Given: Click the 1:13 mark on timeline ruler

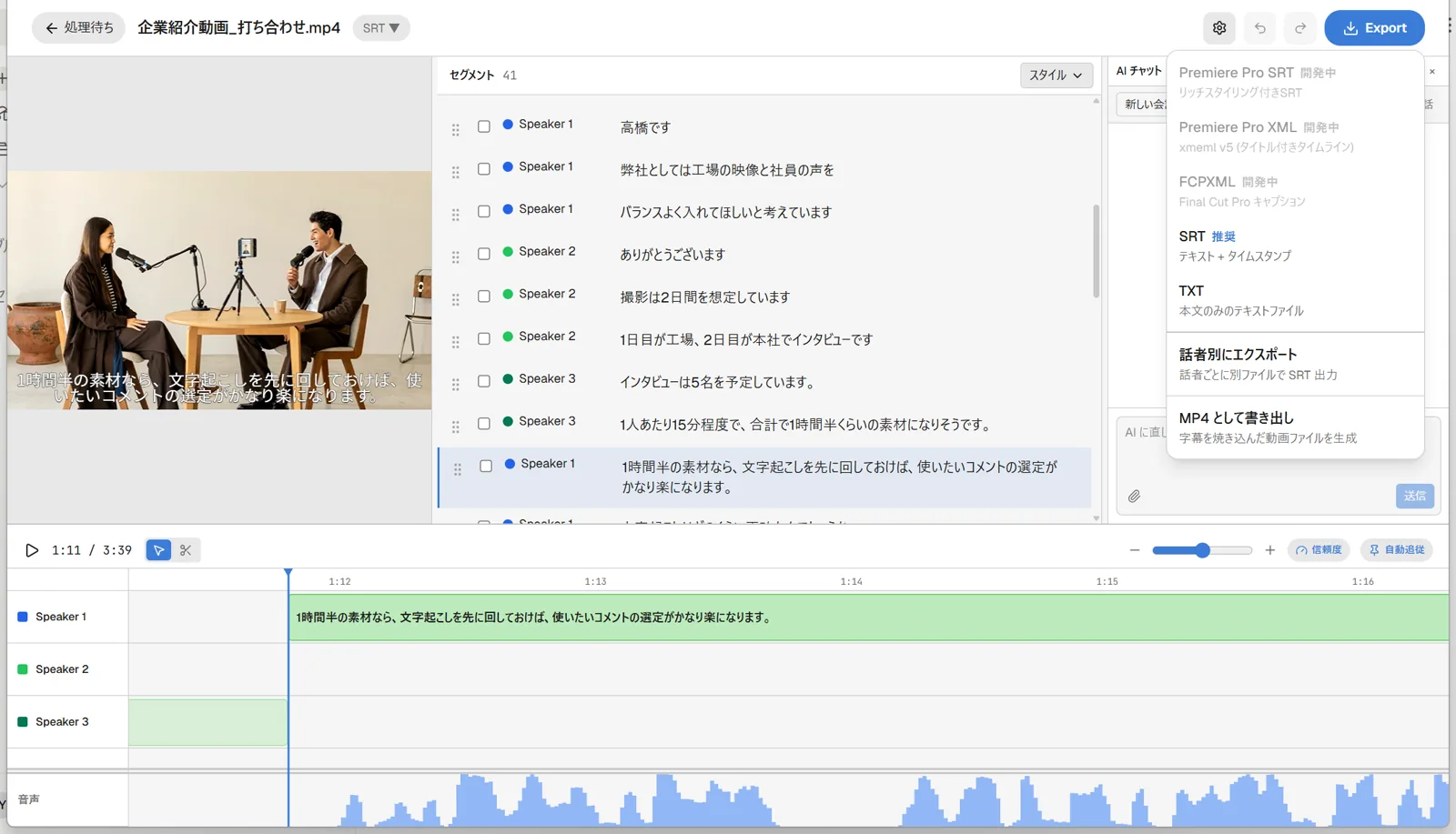Looking at the screenshot, I should tap(595, 581).
